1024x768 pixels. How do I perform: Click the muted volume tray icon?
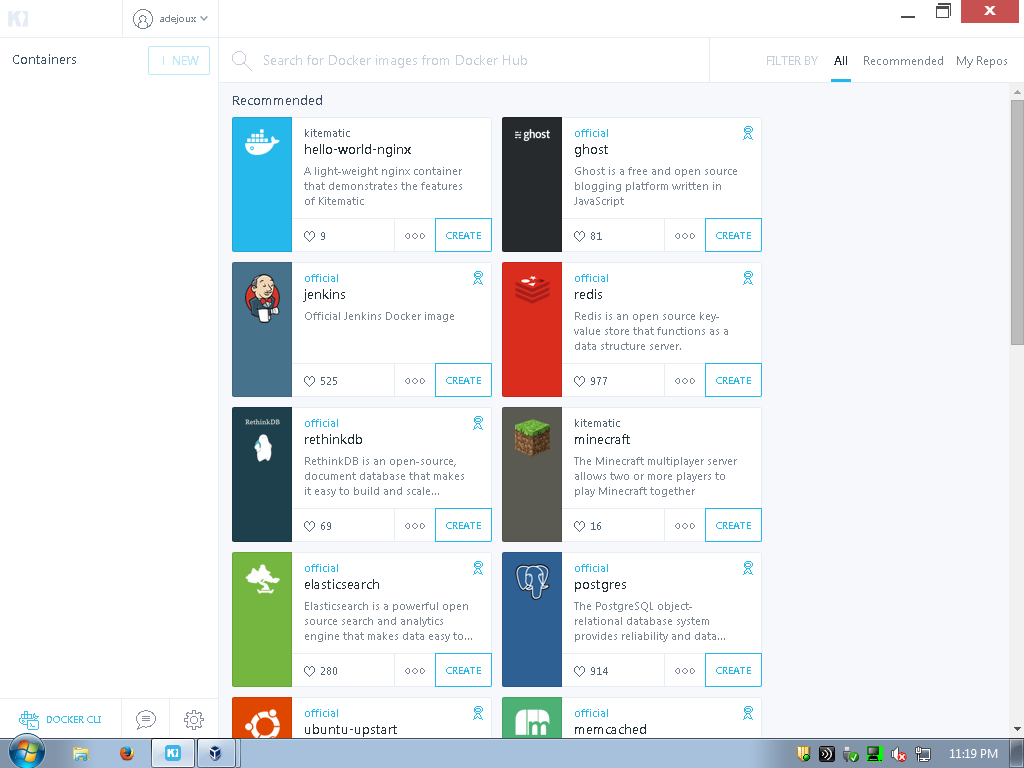click(x=899, y=754)
